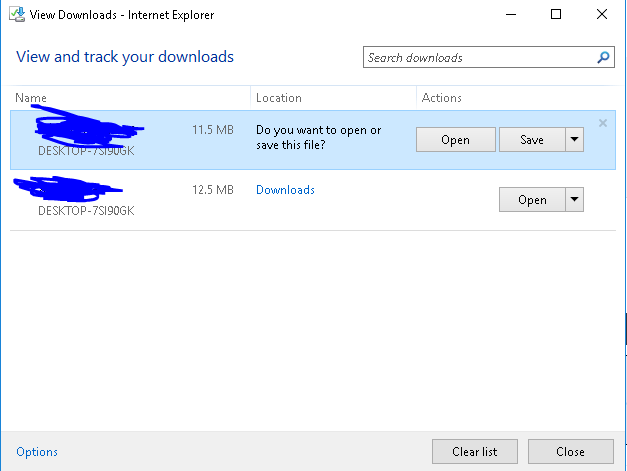
Task: Click the Location column header
Action: tap(279, 98)
